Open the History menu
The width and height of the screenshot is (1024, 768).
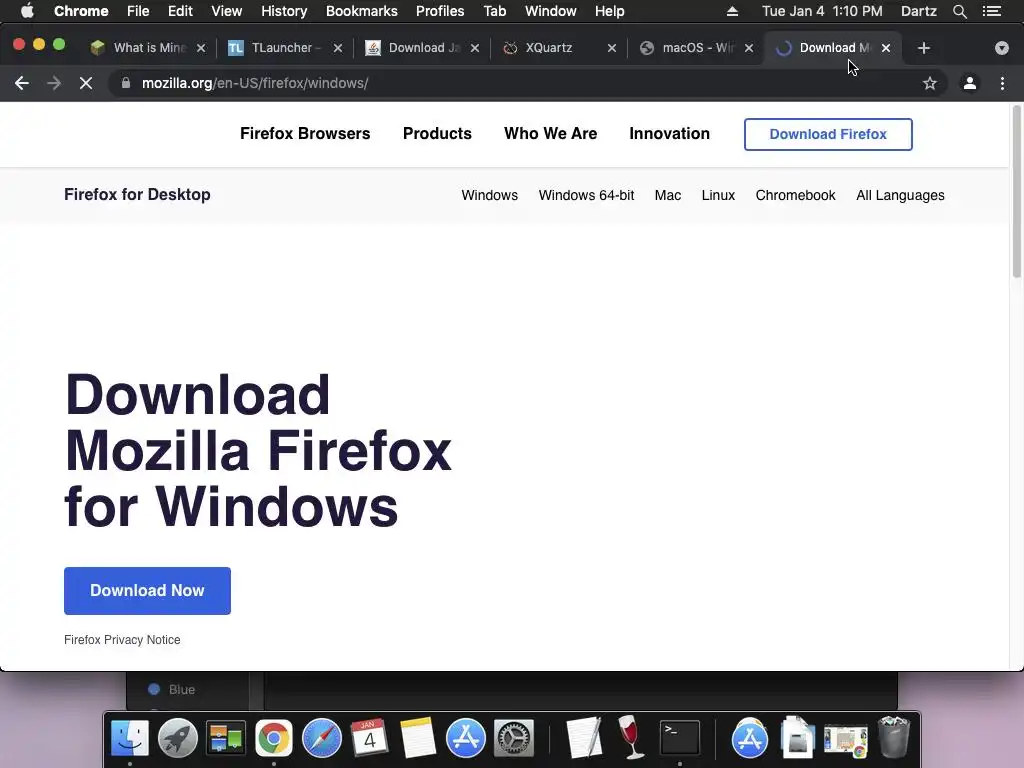point(284,11)
